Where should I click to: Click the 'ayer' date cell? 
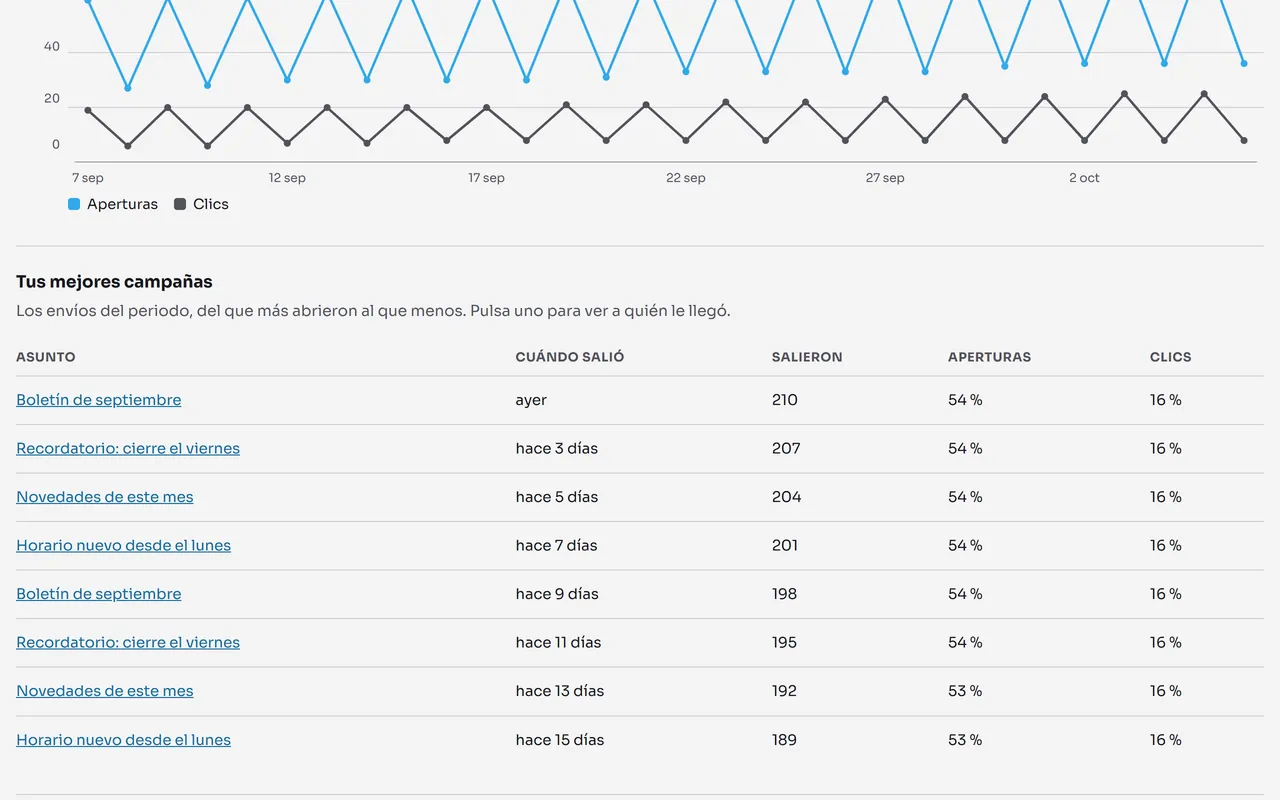[531, 400]
